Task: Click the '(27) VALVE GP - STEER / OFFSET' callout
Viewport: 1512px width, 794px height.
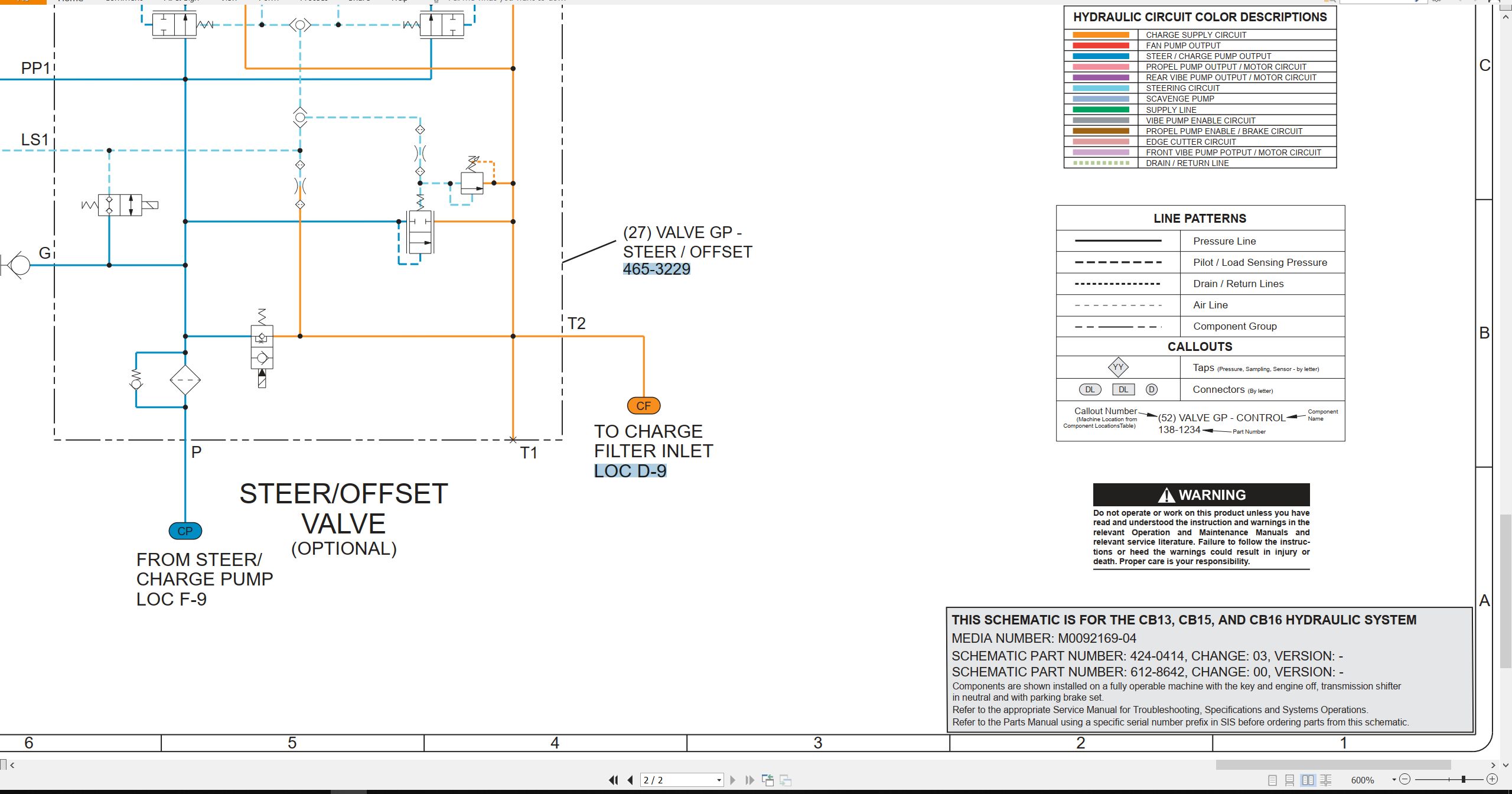Action: pos(687,242)
